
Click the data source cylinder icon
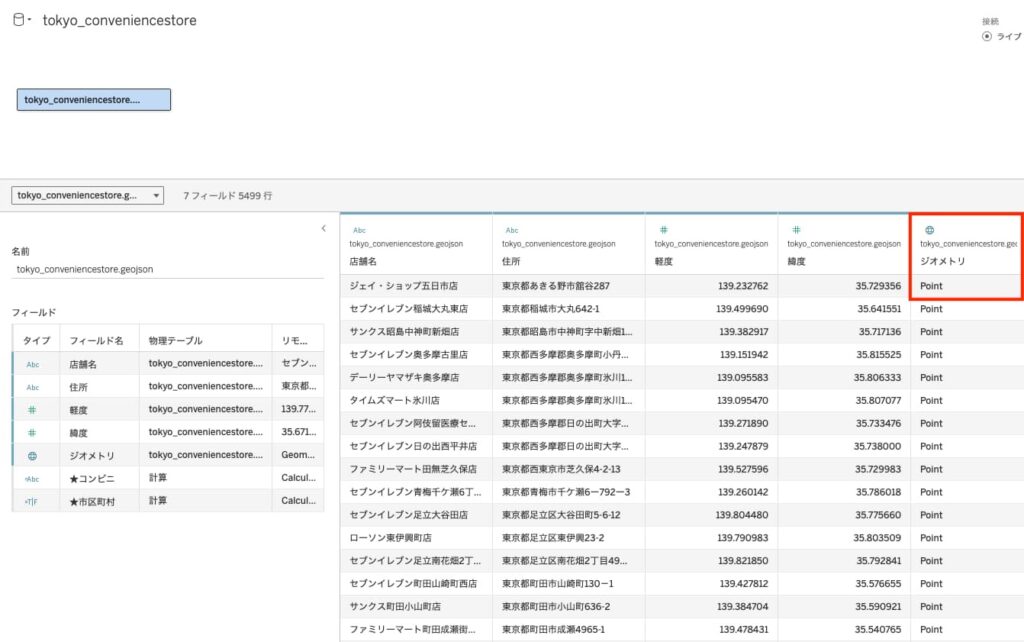point(17,20)
